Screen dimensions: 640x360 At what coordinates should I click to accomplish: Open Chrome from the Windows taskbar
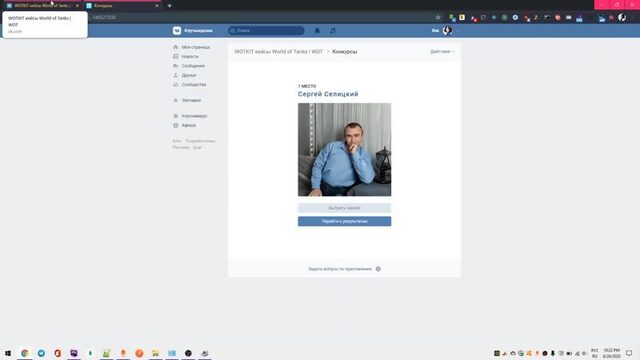(25, 353)
